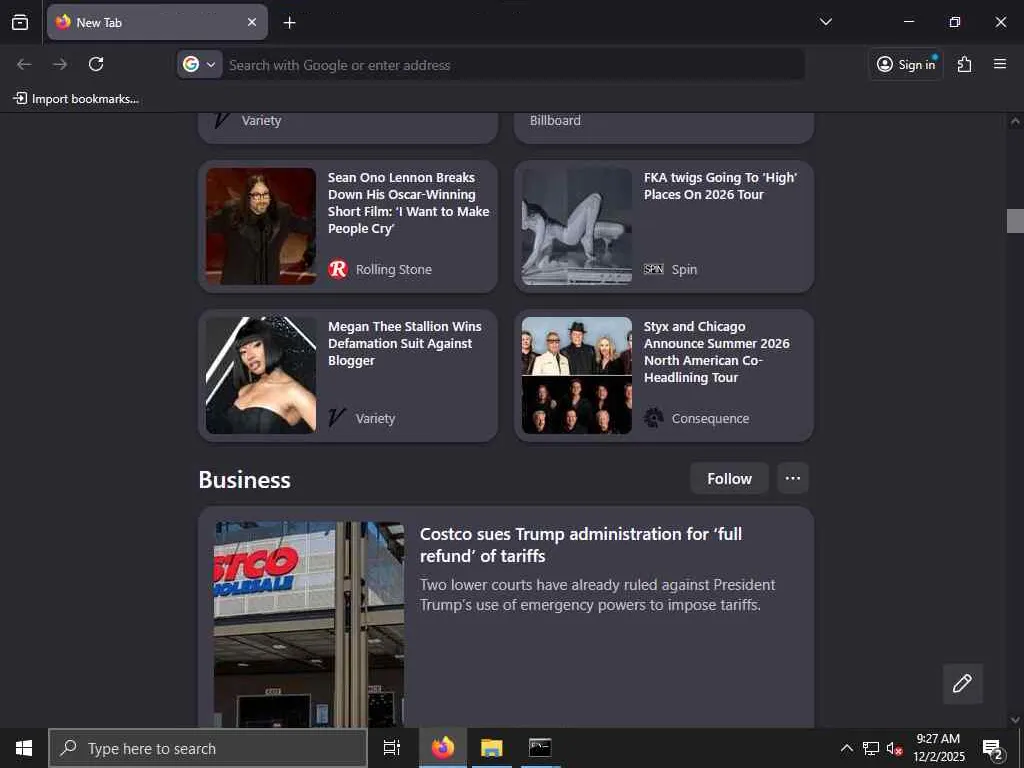Click the scrollbar down arrow
The width and height of the screenshot is (1024, 768).
[x=1015, y=720]
